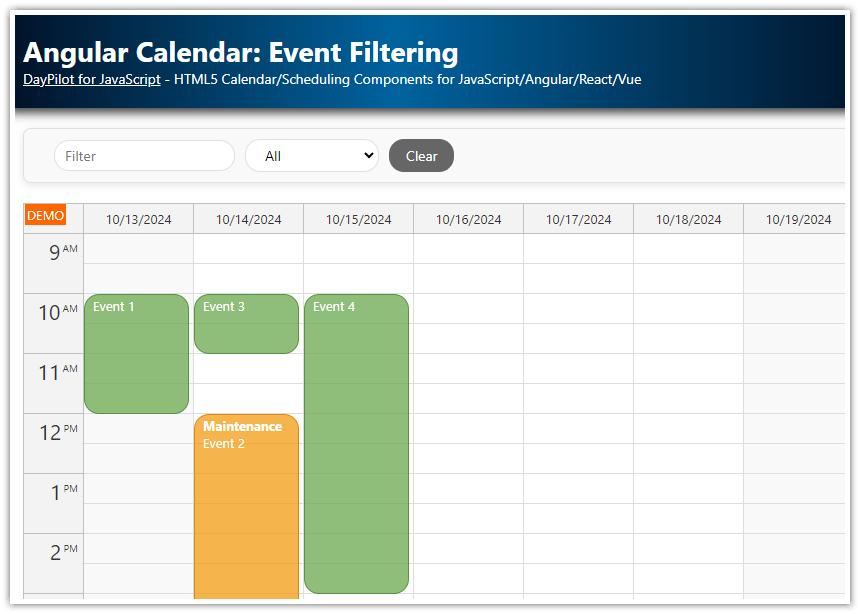Select the 10/13/2024 column header

tap(138, 218)
